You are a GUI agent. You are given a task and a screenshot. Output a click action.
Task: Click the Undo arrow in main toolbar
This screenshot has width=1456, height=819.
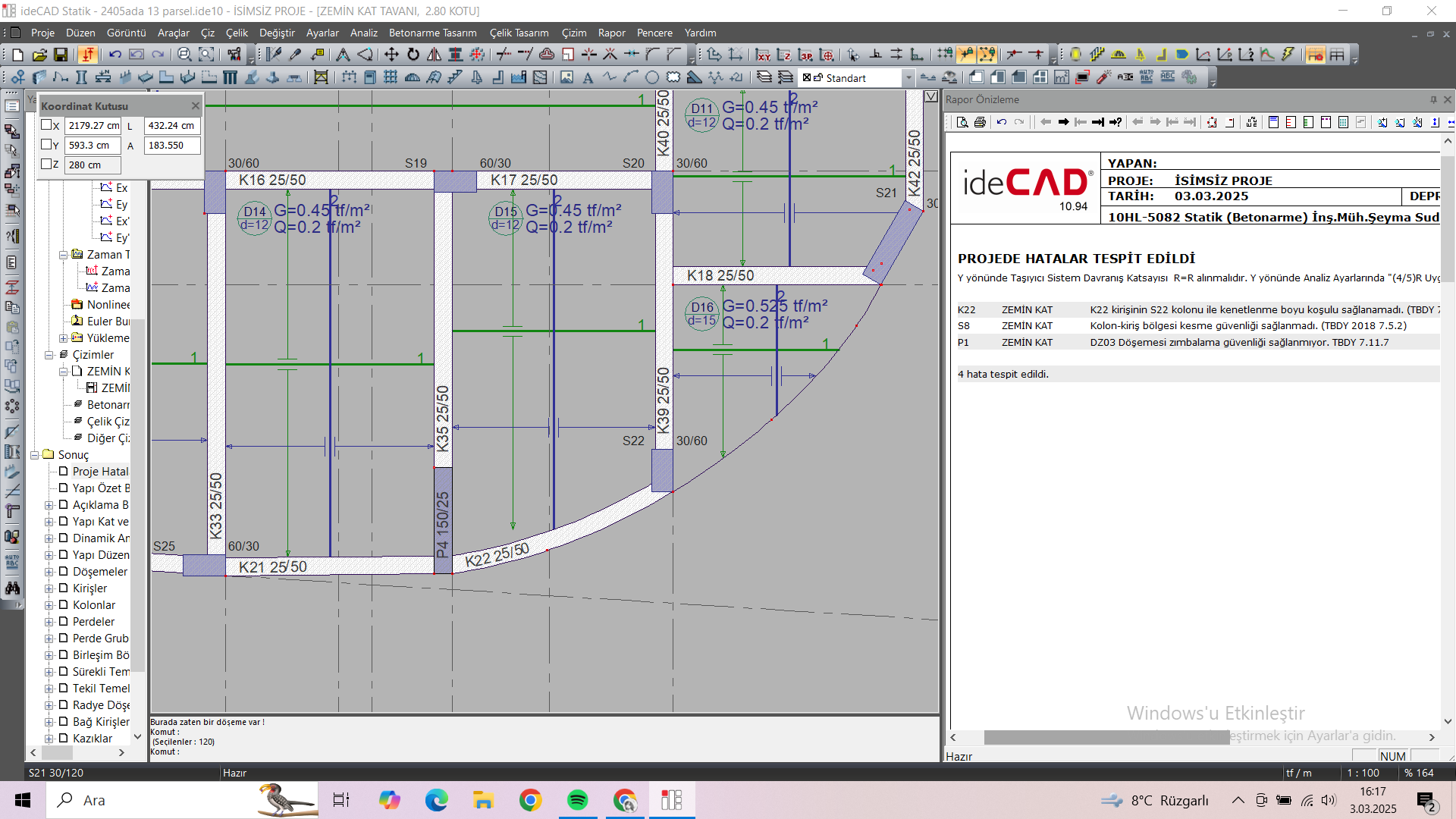coord(115,55)
